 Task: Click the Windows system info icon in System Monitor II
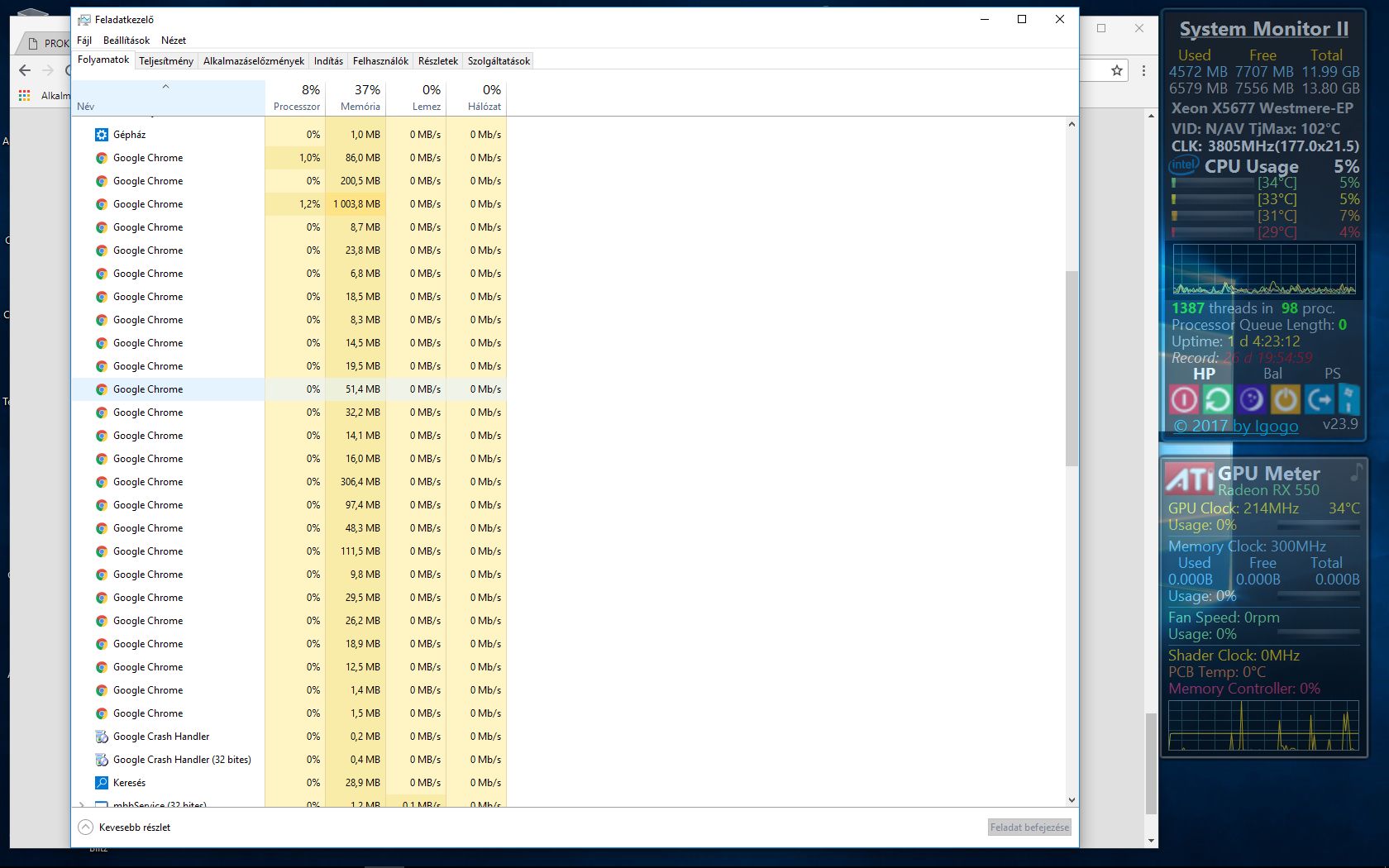pyautogui.click(x=1348, y=399)
